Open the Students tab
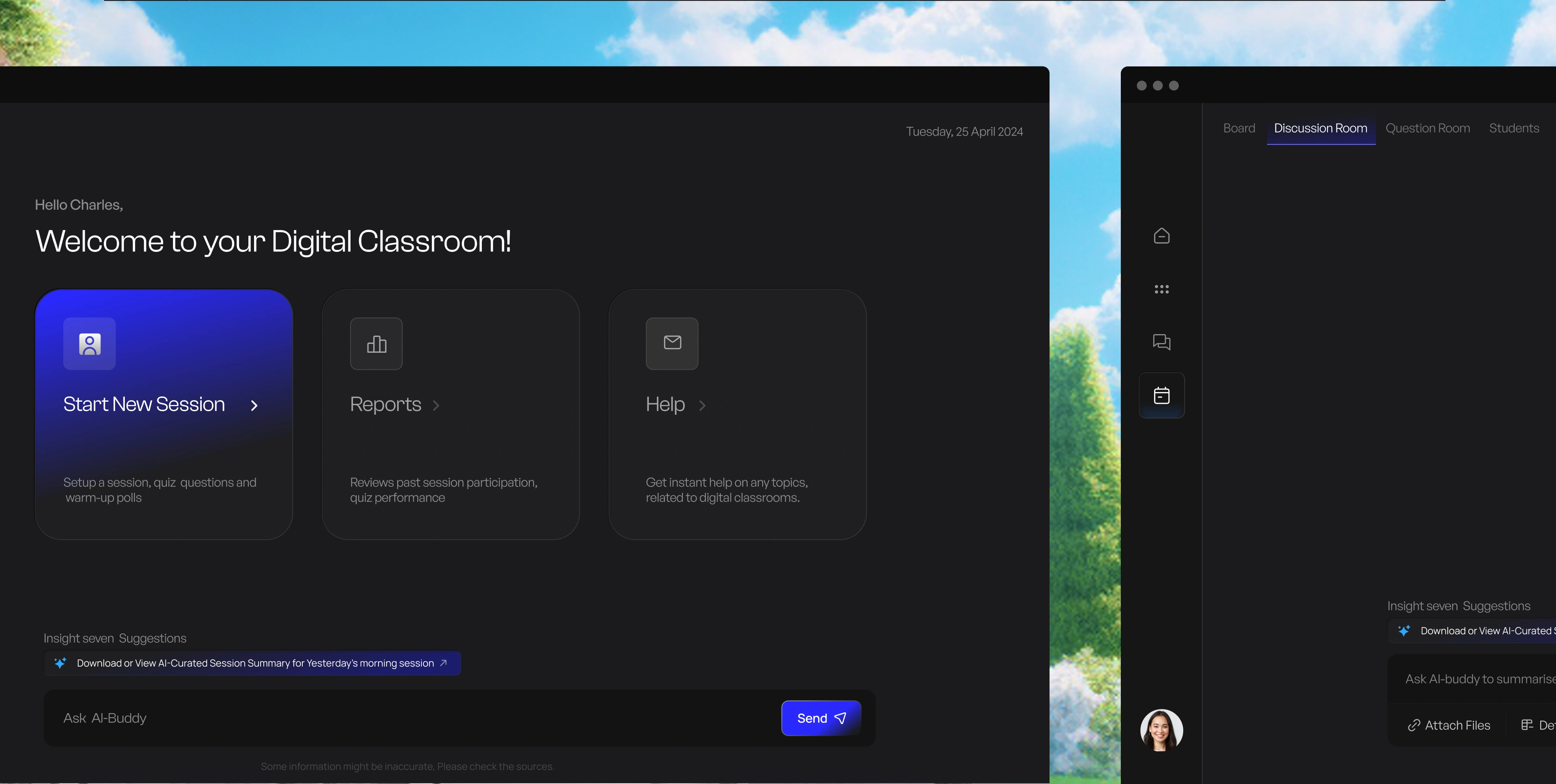The width and height of the screenshot is (1556, 784). (1514, 128)
